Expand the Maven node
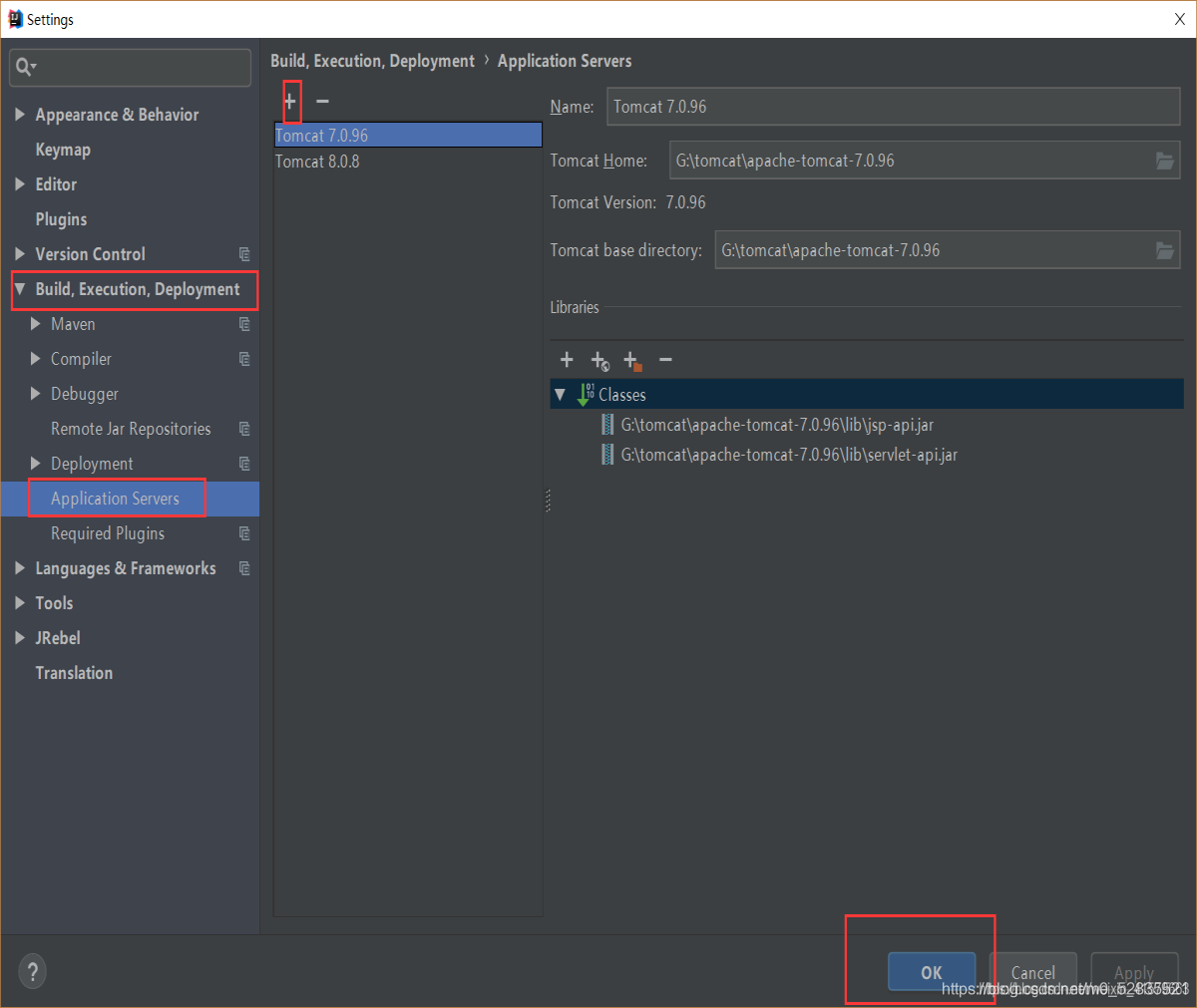The image size is (1197, 1008). click(36, 324)
